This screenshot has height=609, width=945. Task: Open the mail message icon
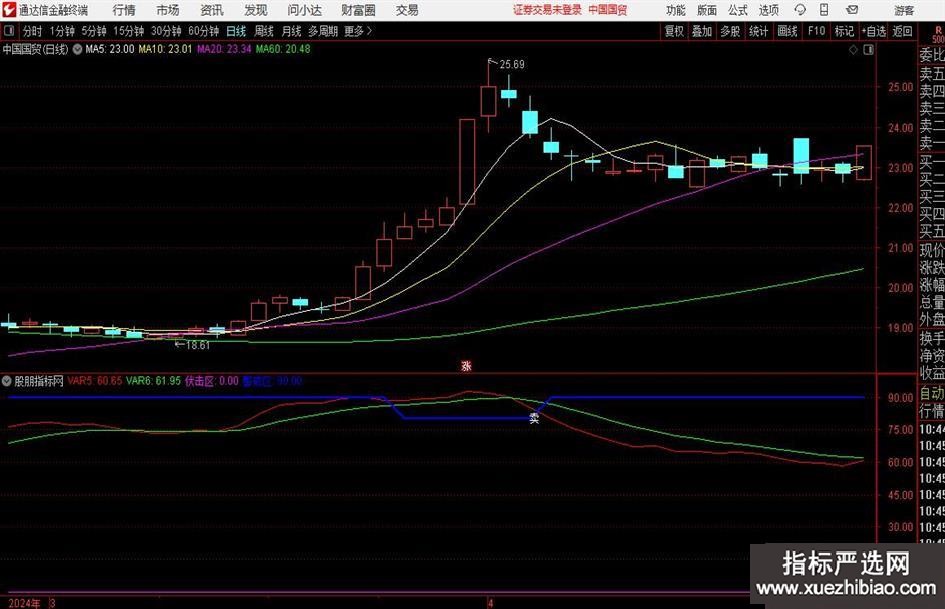click(852, 10)
